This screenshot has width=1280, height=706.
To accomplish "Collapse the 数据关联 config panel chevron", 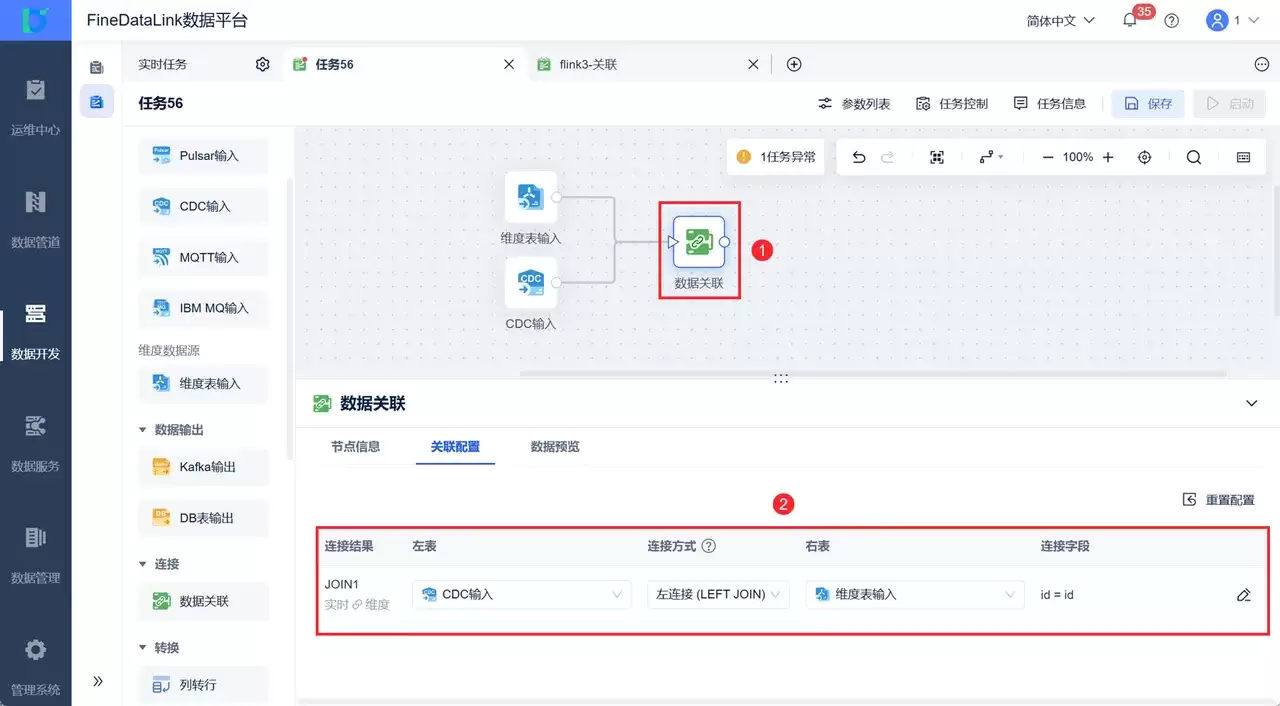I will pyautogui.click(x=1251, y=403).
